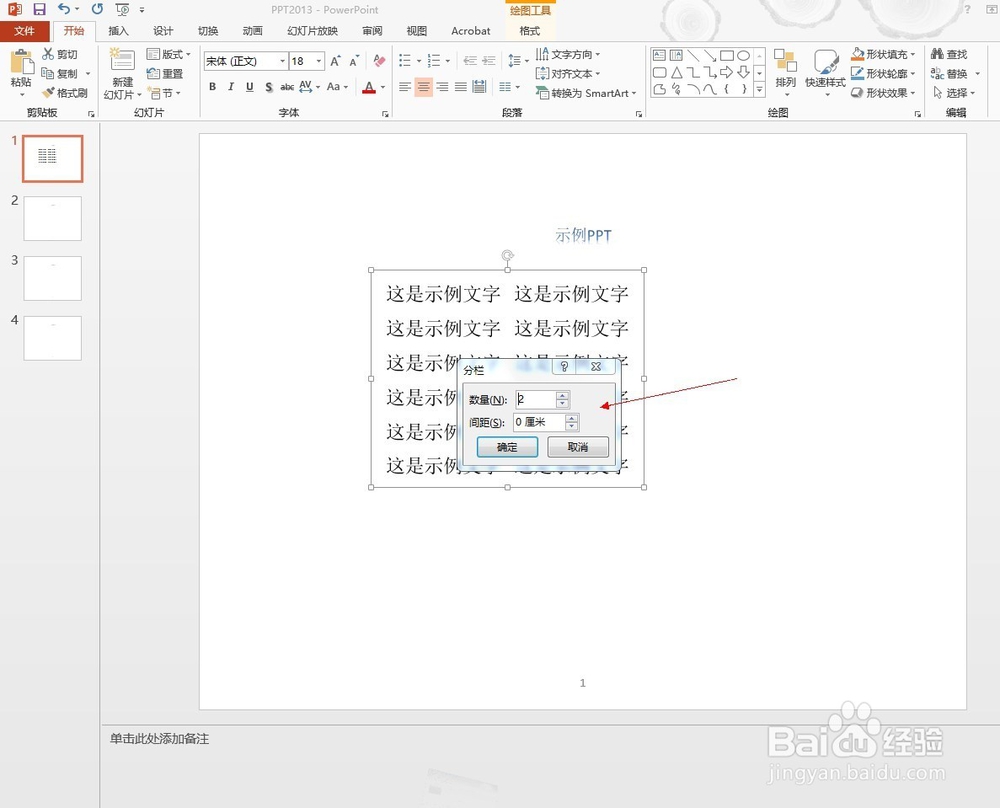Increase font size with the large A icon
1000x808 pixels.
(x=335, y=61)
